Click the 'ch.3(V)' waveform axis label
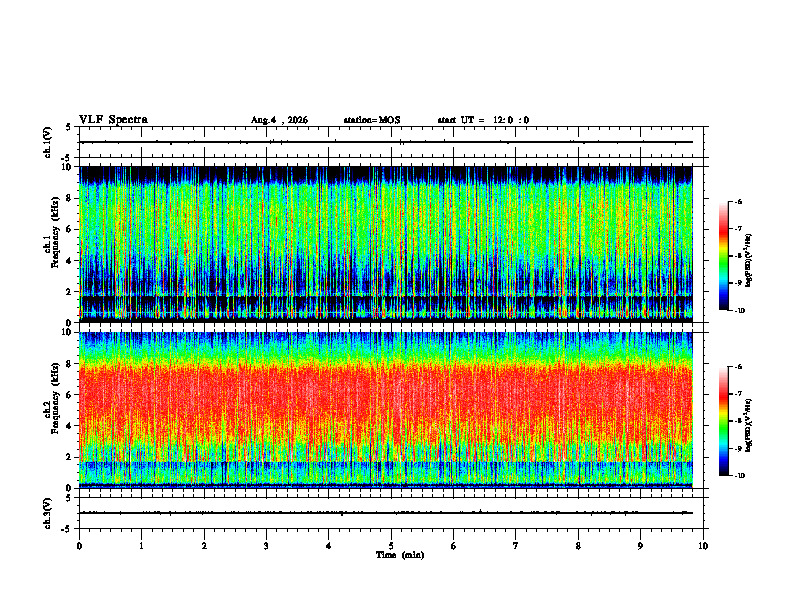This screenshot has height=612, width=792. (x=48, y=513)
